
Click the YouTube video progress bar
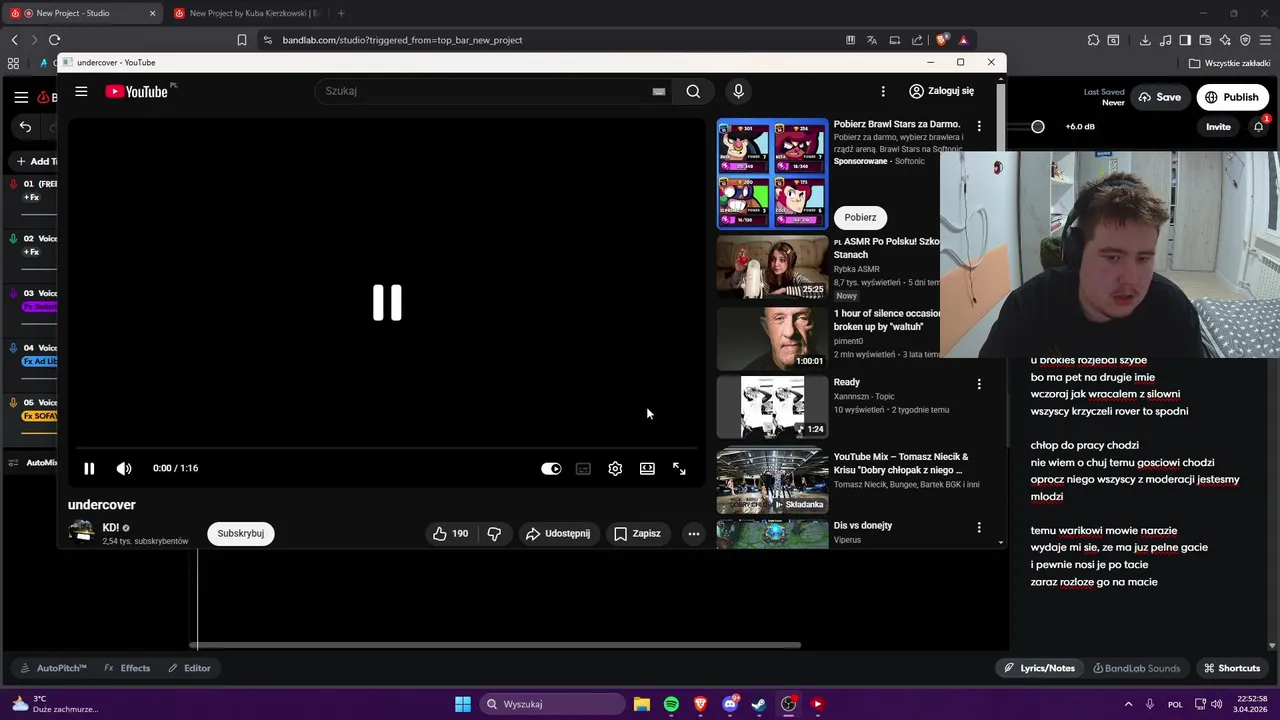(387, 448)
